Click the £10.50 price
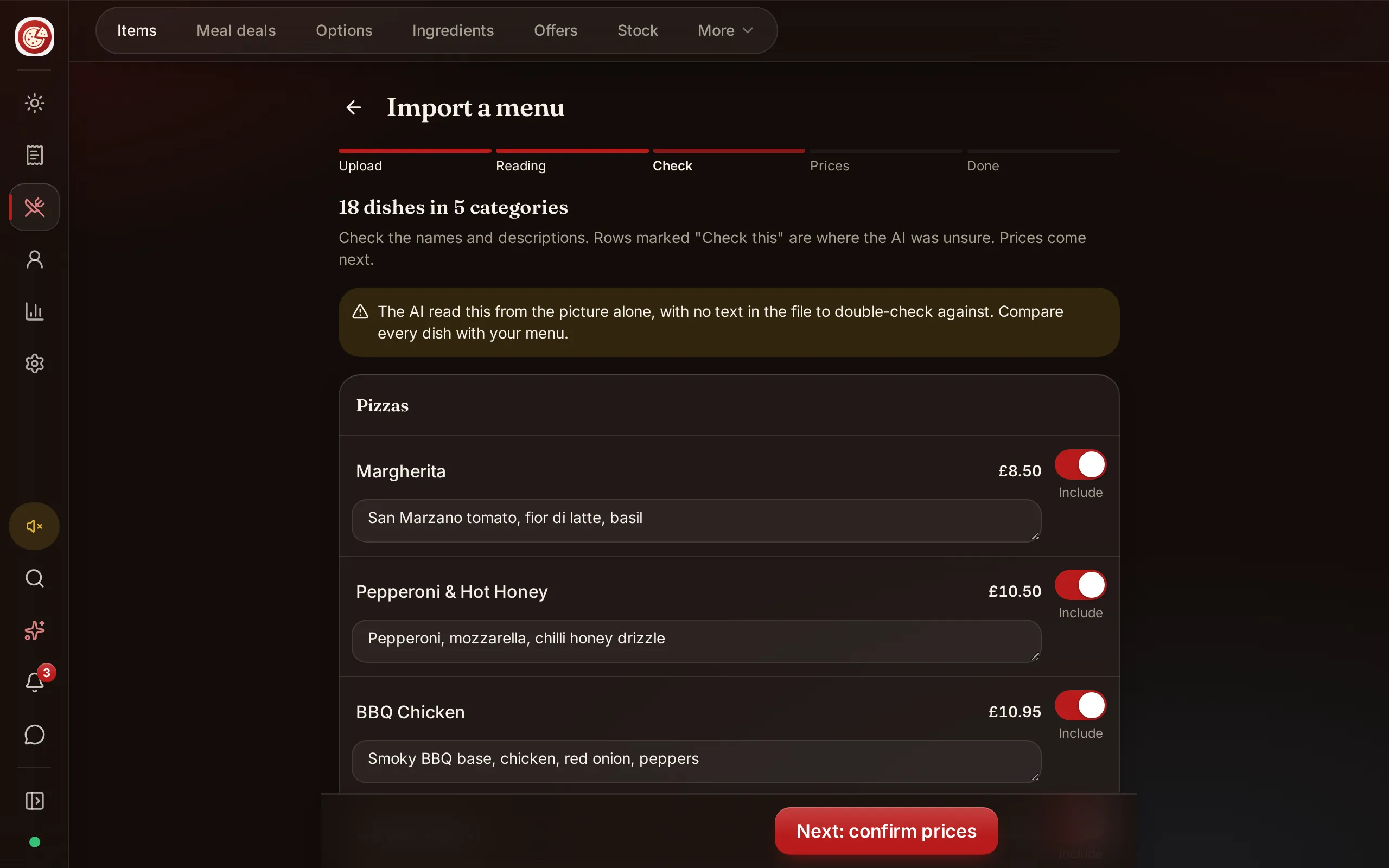The width and height of the screenshot is (1389, 868). (1014, 591)
